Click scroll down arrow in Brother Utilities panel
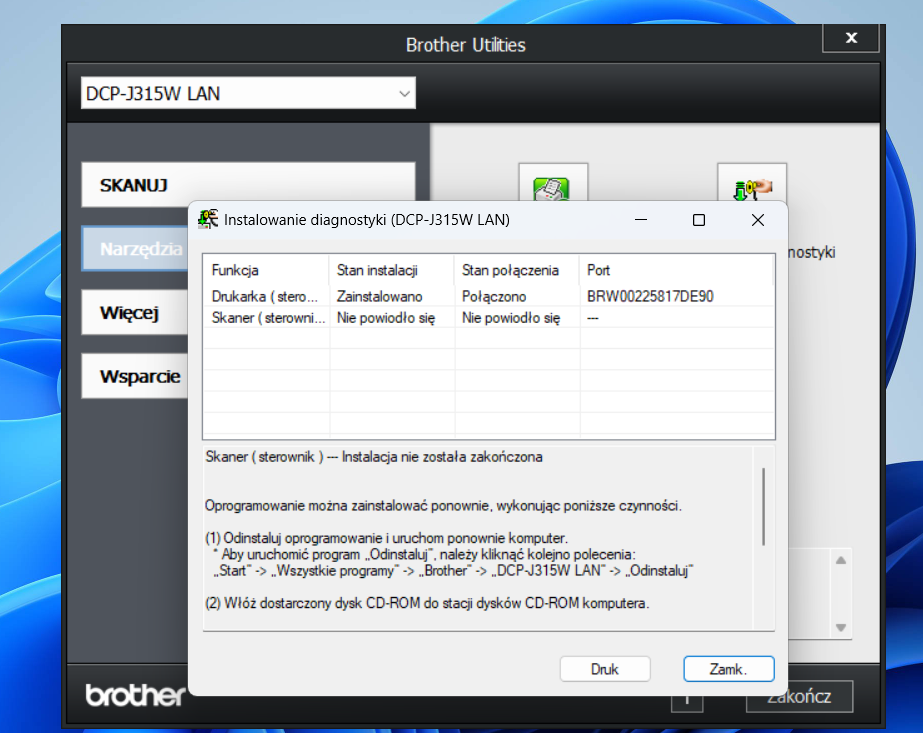This screenshot has height=733, width=923. [841, 628]
